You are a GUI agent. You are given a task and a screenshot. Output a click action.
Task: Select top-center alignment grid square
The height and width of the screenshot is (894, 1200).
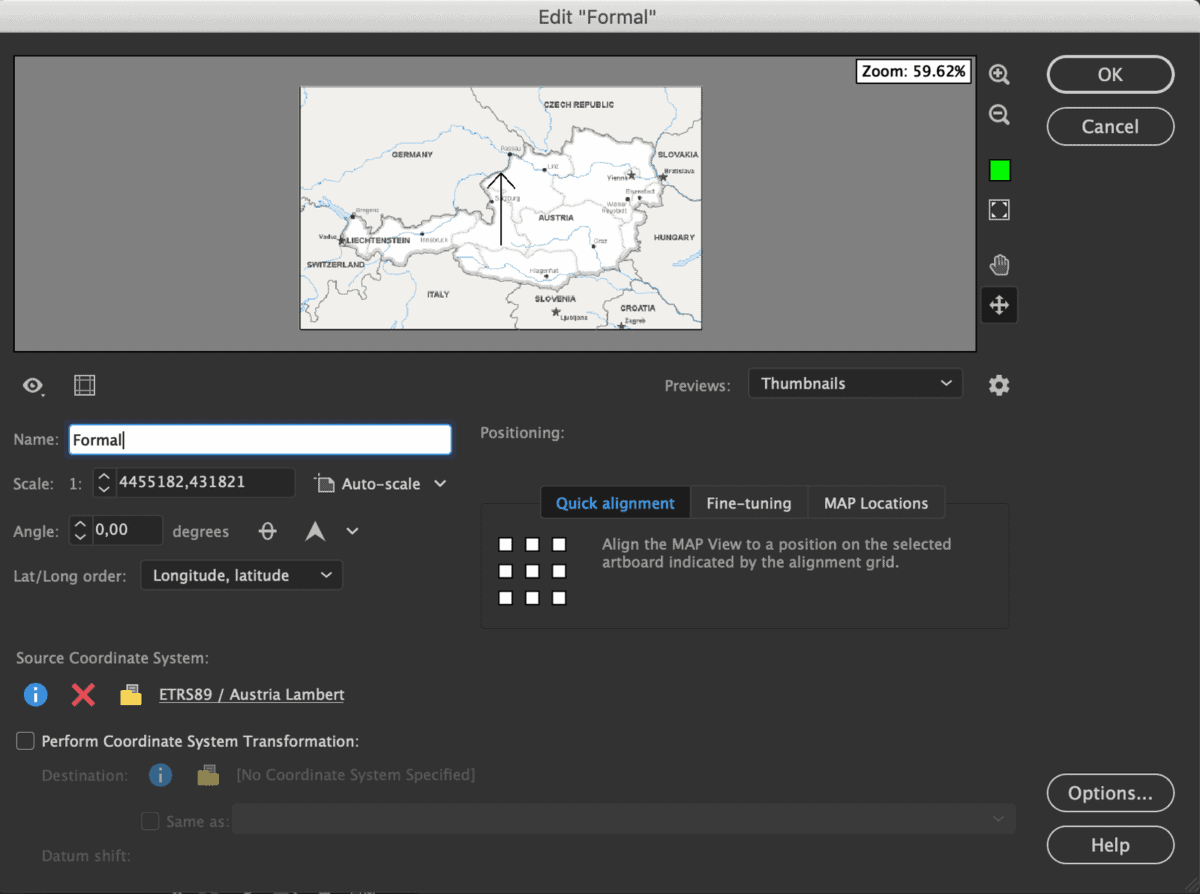[532, 545]
